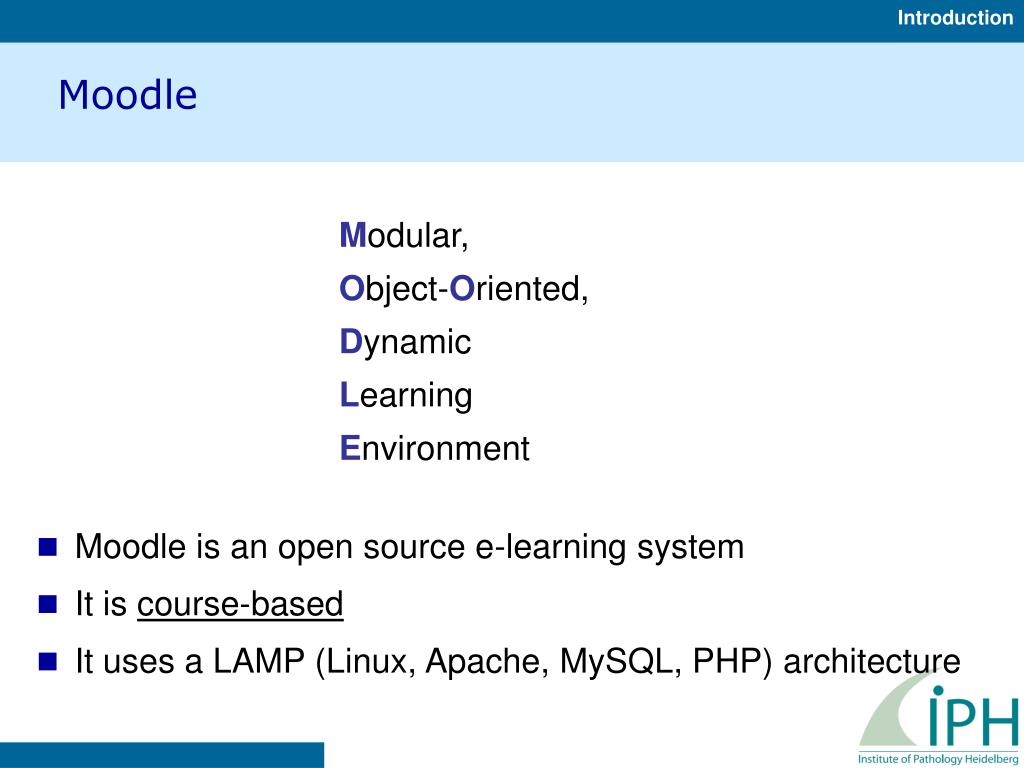Click Institute of Pathology Heidelberg caption

pyautogui.click(x=938, y=760)
